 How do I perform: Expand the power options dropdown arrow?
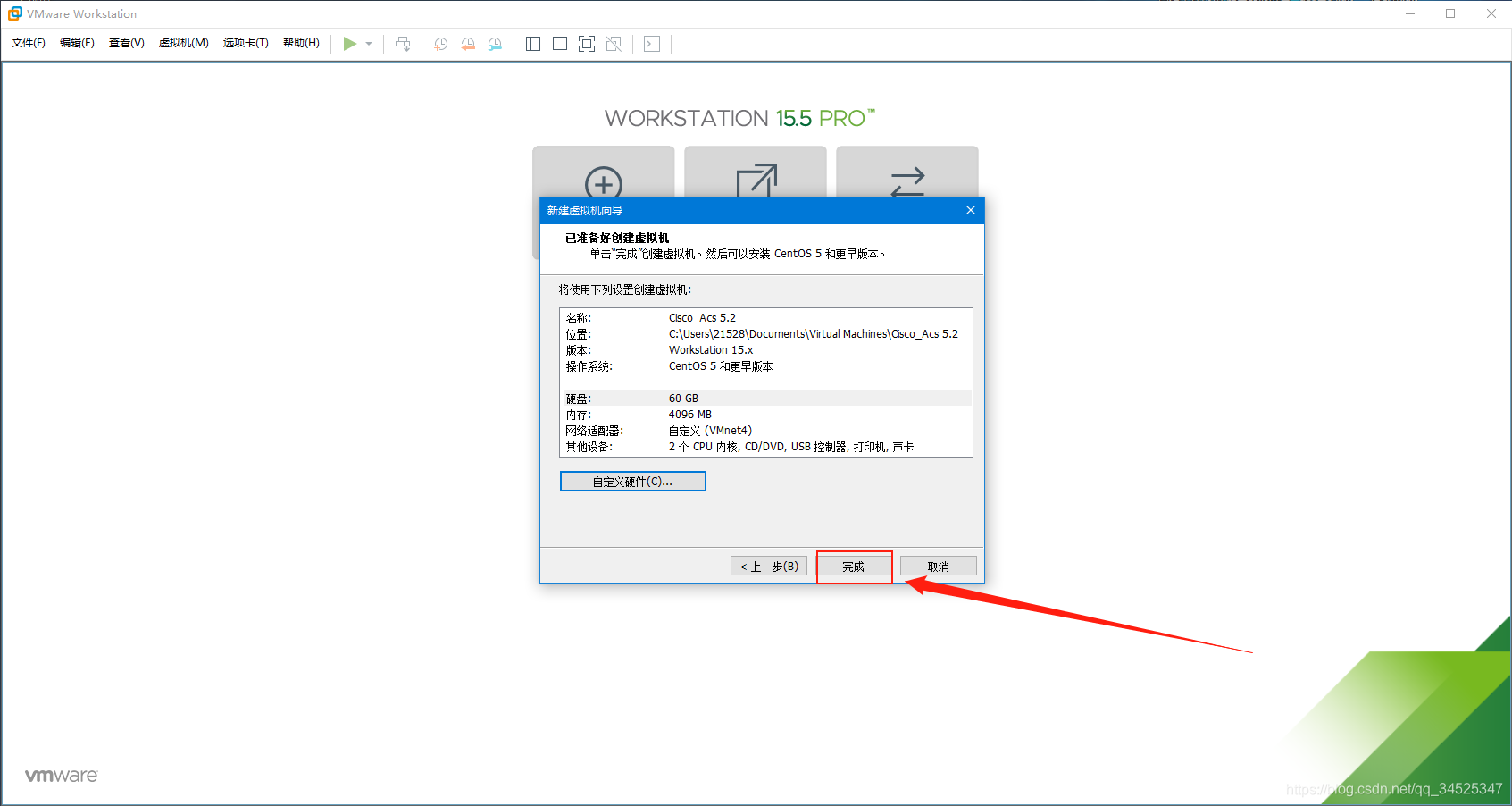coord(369,44)
